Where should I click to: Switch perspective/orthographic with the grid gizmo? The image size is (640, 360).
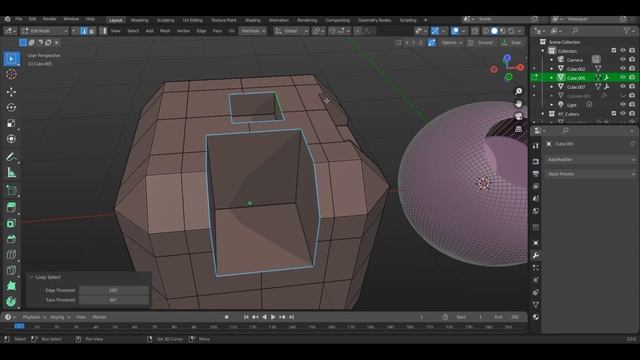coord(518,129)
